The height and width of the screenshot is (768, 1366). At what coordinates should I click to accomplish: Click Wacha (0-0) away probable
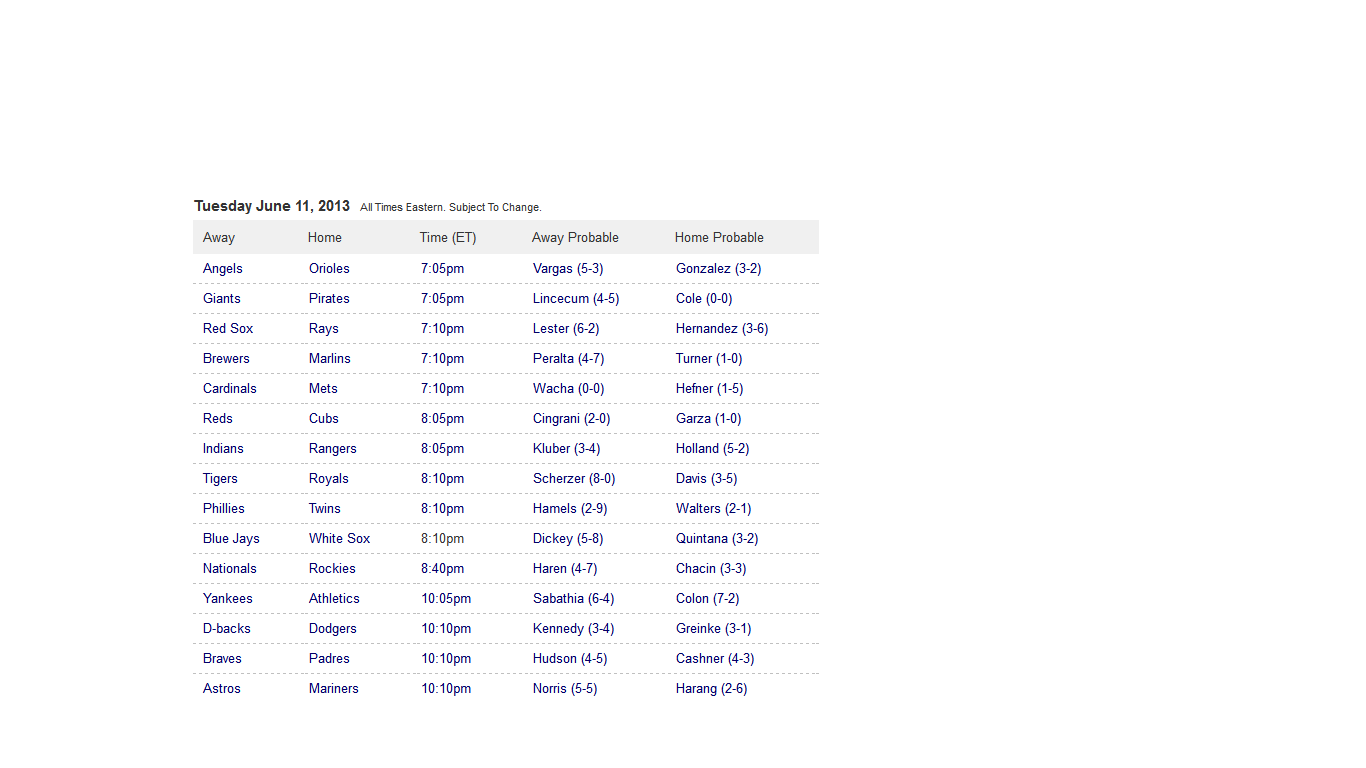tap(568, 388)
